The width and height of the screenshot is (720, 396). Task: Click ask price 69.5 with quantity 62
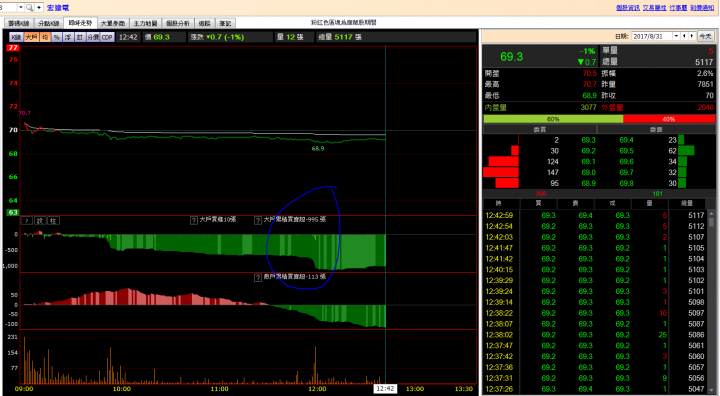[626, 151]
